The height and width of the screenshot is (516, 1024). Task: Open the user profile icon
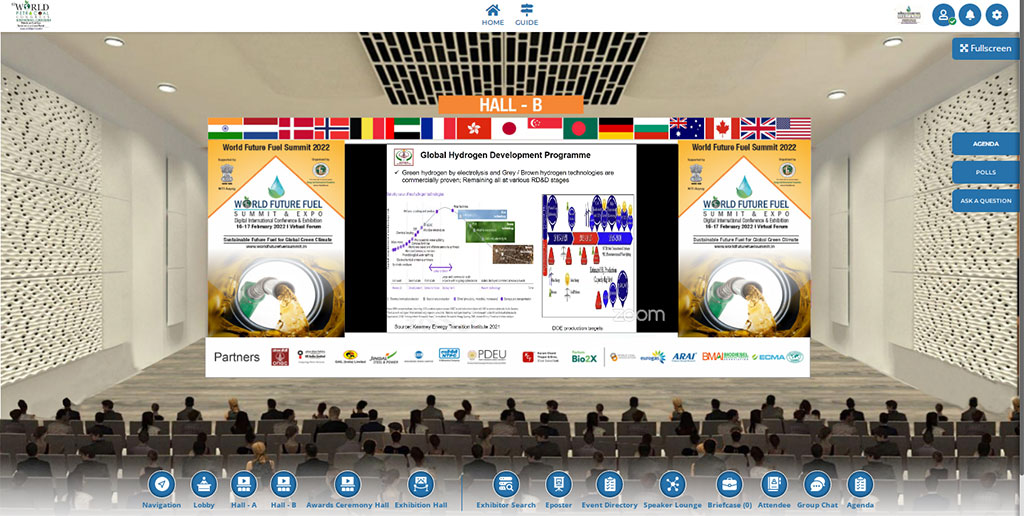943,14
